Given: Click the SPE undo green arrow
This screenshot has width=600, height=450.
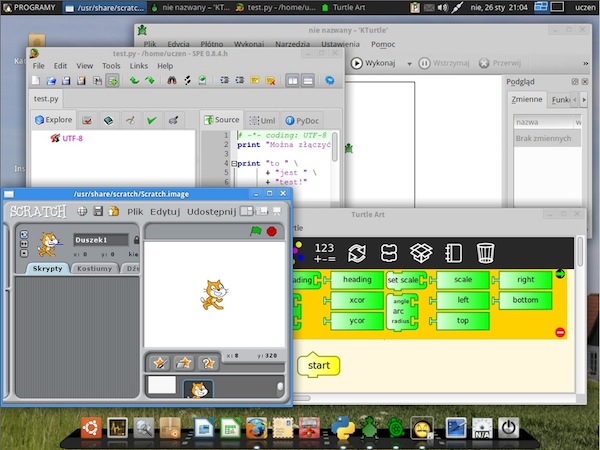Looking at the screenshot, I should 134,80.
